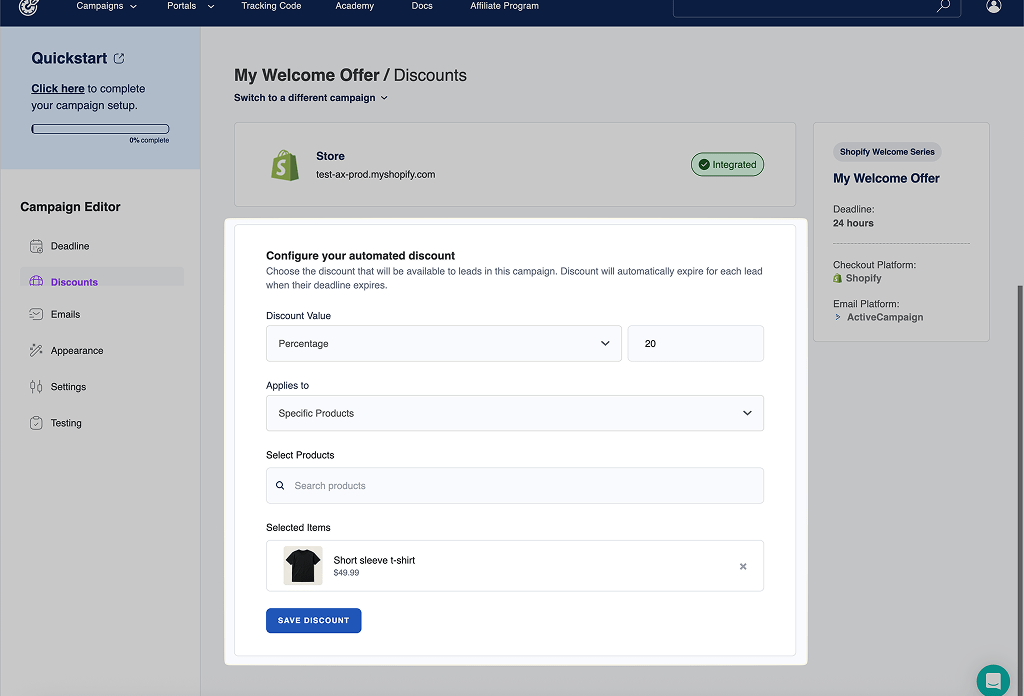1024x696 pixels.
Task: Click the search magnifier icon in top bar
Action: coord(943,6)
